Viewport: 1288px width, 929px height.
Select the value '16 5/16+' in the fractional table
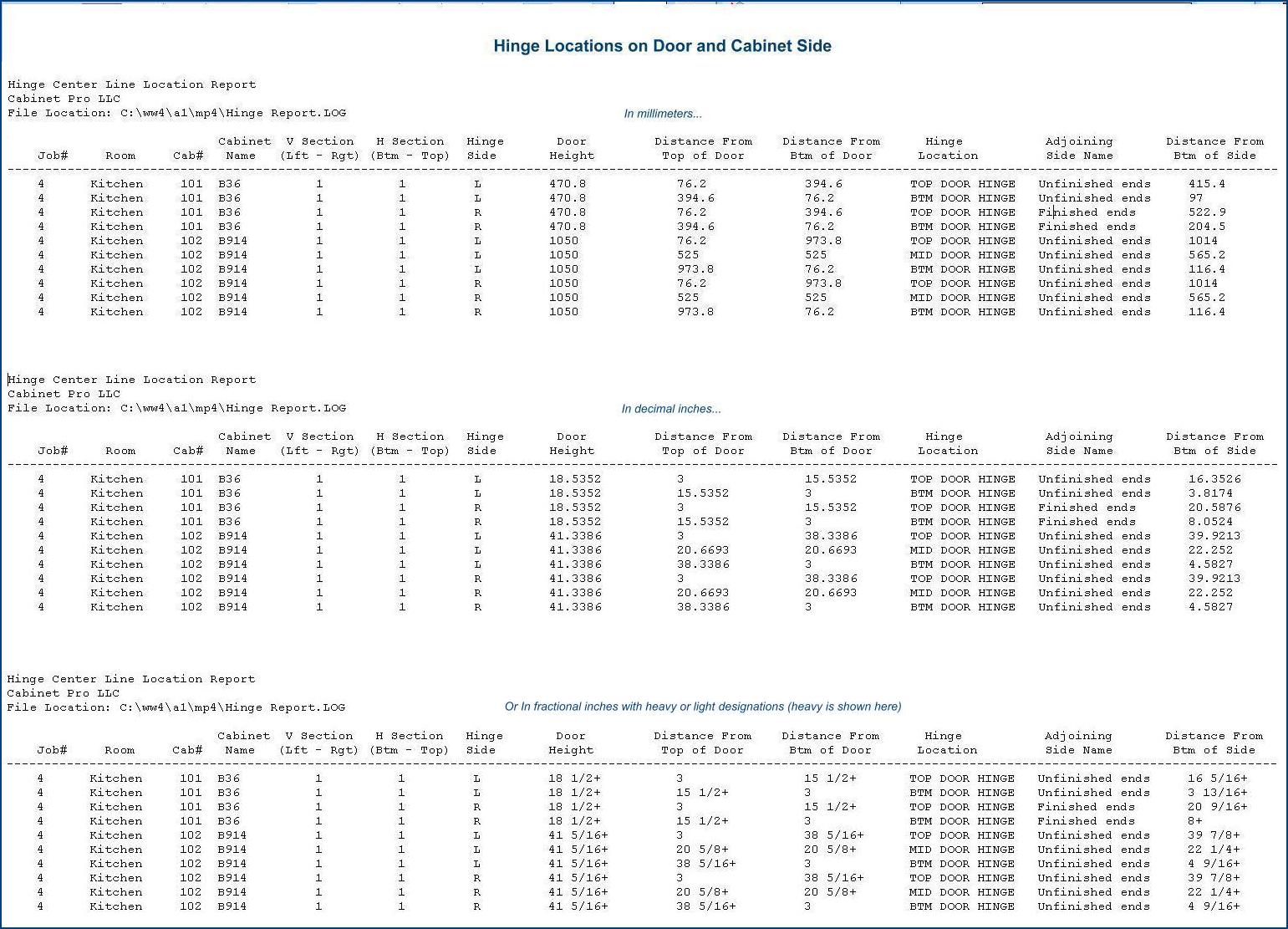pos(1217,778)
